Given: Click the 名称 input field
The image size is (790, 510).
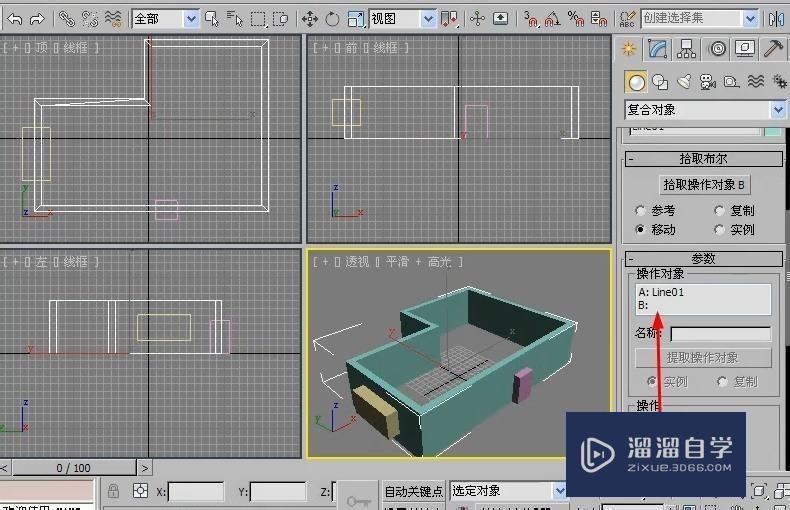Looking at the screenshot, I should (x=720, y=334).
